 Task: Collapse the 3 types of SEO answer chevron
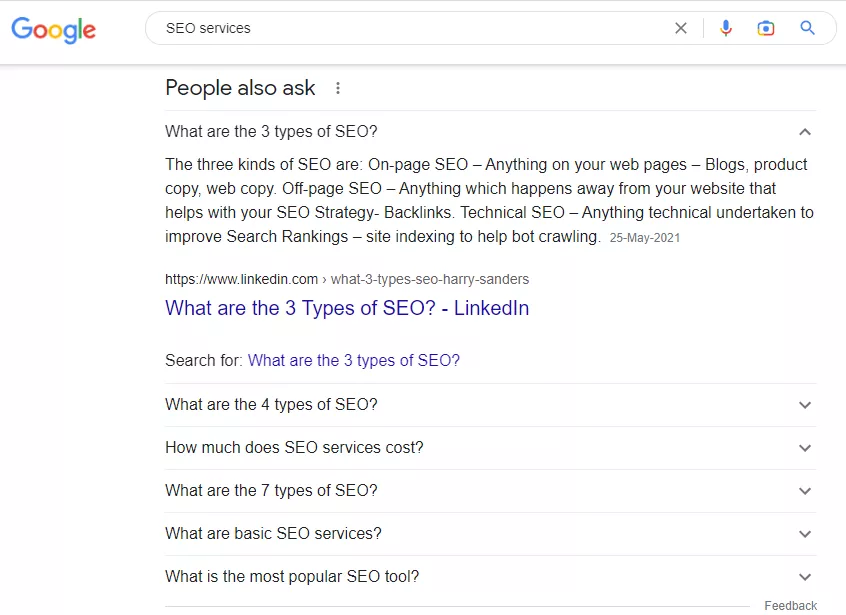point(805,132)
